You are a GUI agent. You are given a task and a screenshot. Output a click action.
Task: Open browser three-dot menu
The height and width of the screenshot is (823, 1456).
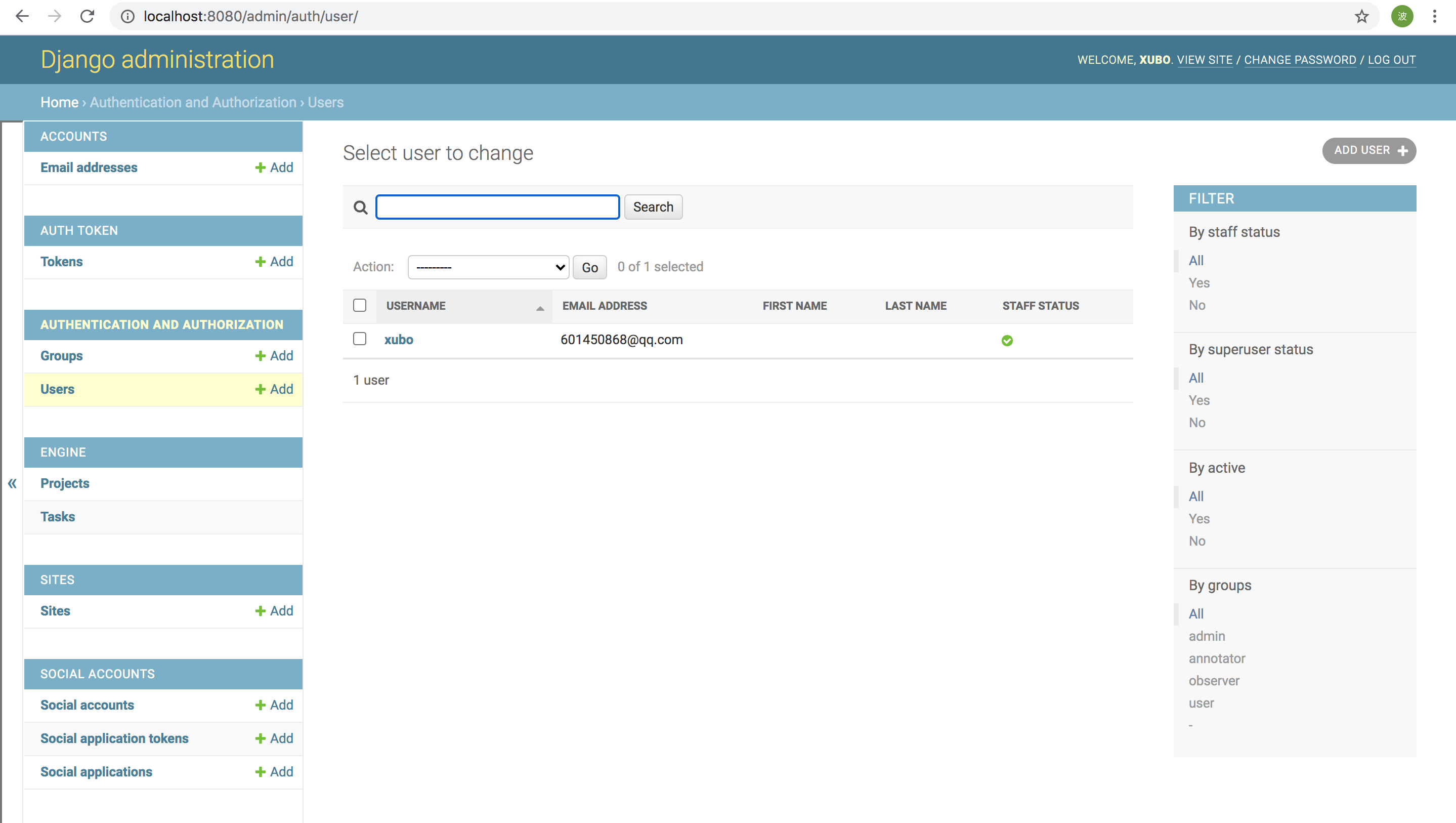click(1435, 16)
